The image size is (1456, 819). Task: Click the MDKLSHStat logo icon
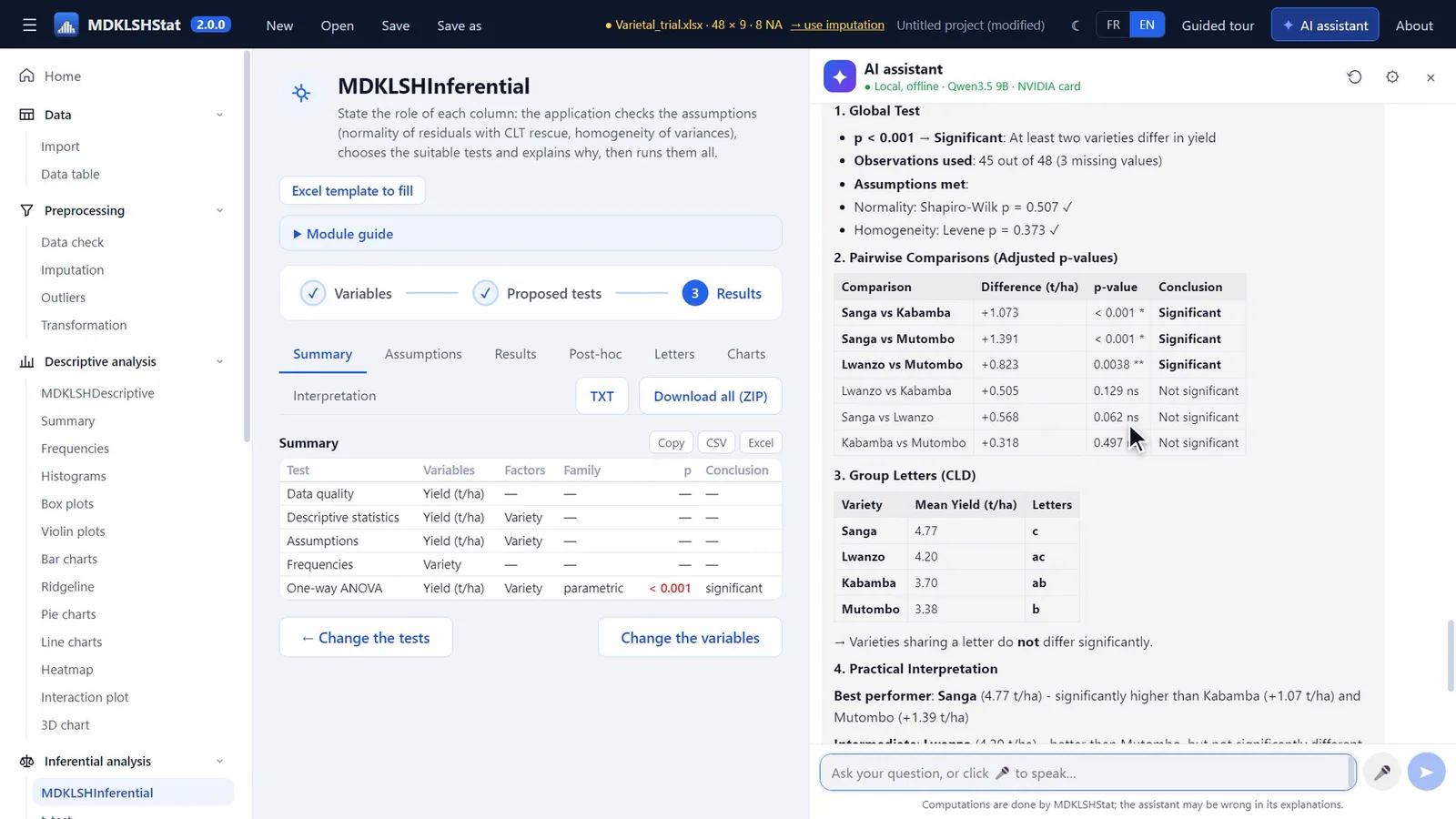pyautogui.click(x=66, y=25)
